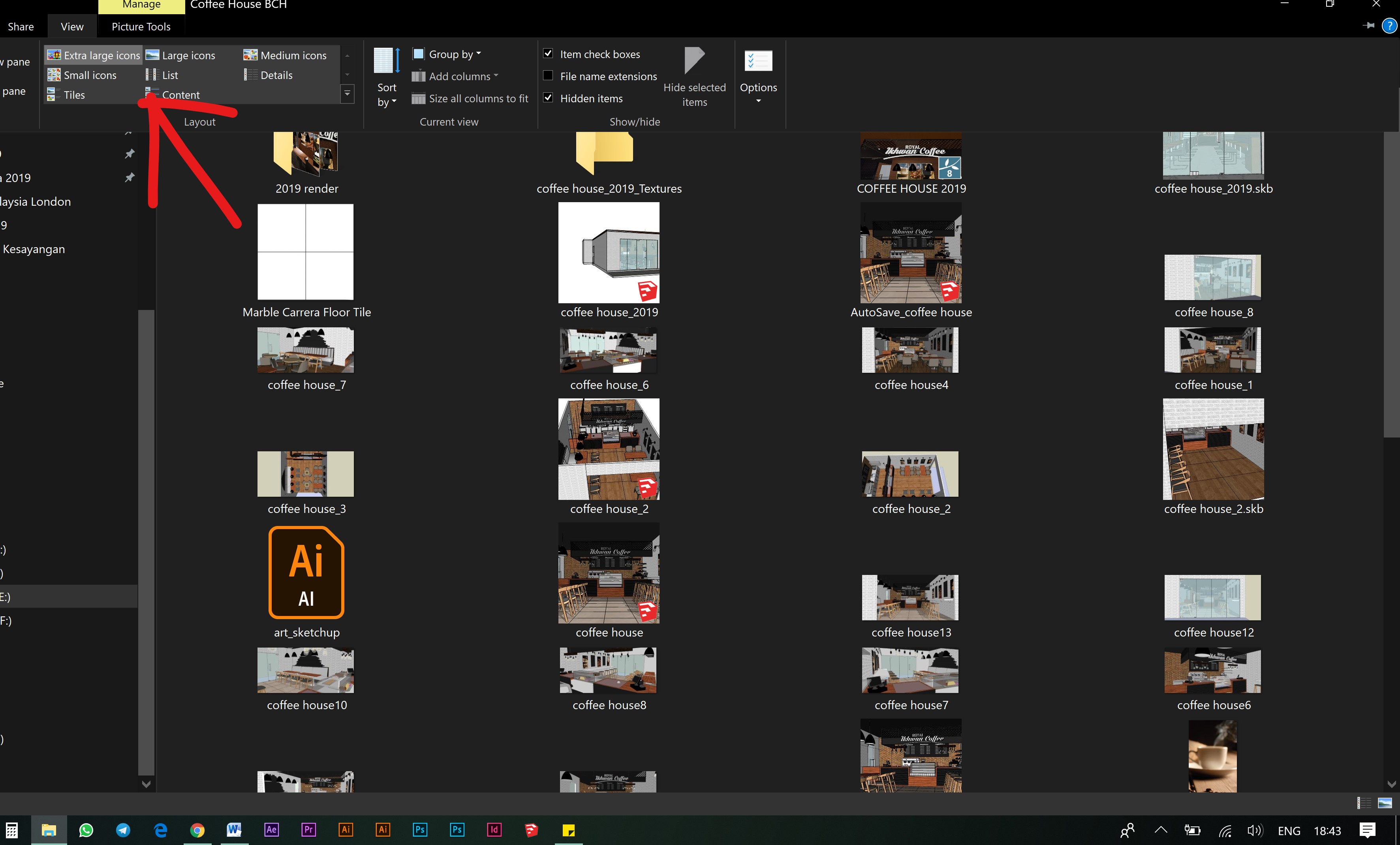Choose Medium icons layout
This screenshot has width=1400, height=845.
[x=285, y=55]
